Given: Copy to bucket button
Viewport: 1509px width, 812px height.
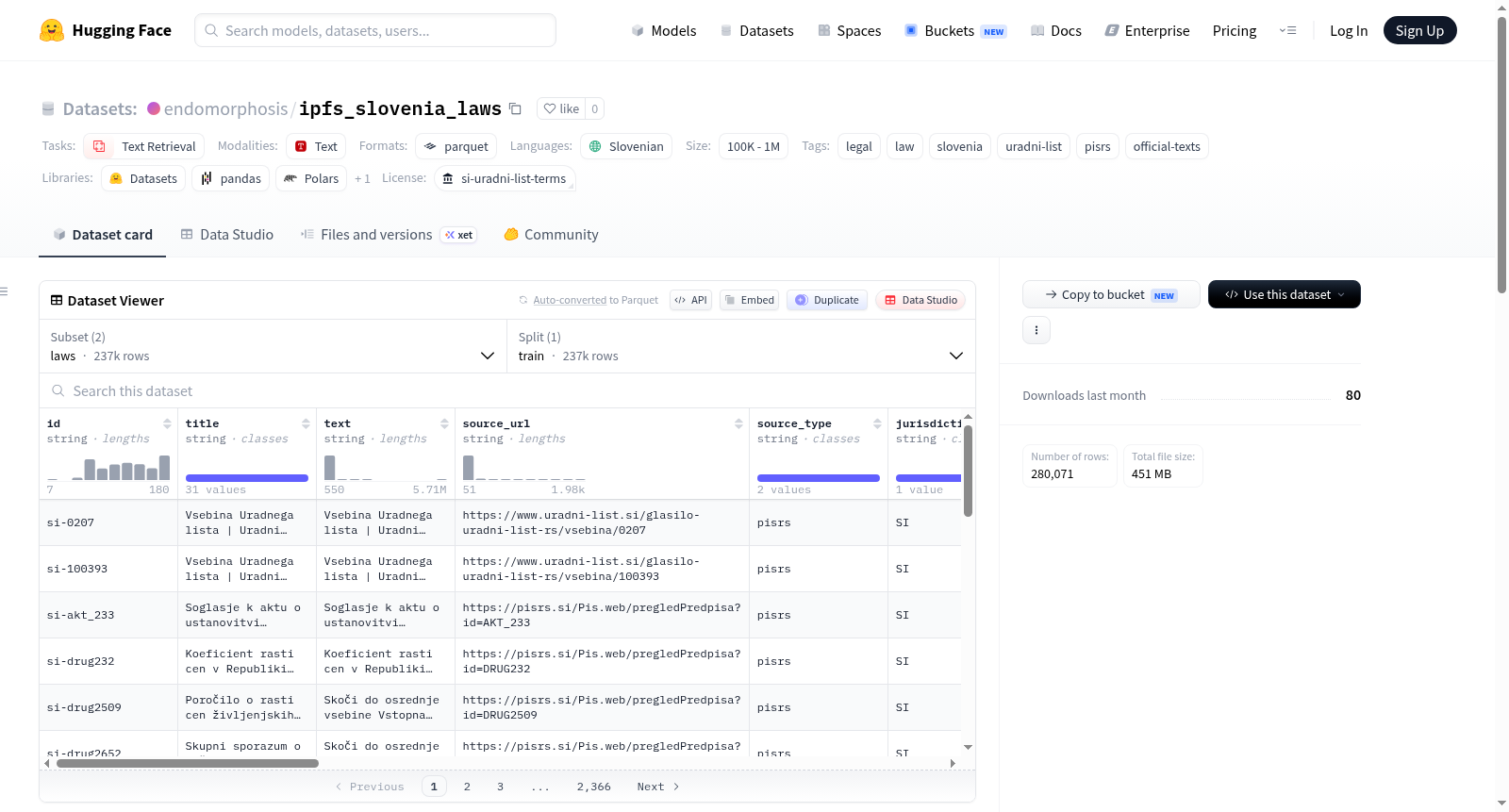Looking at the screenshot, I should click(1111, 294).
